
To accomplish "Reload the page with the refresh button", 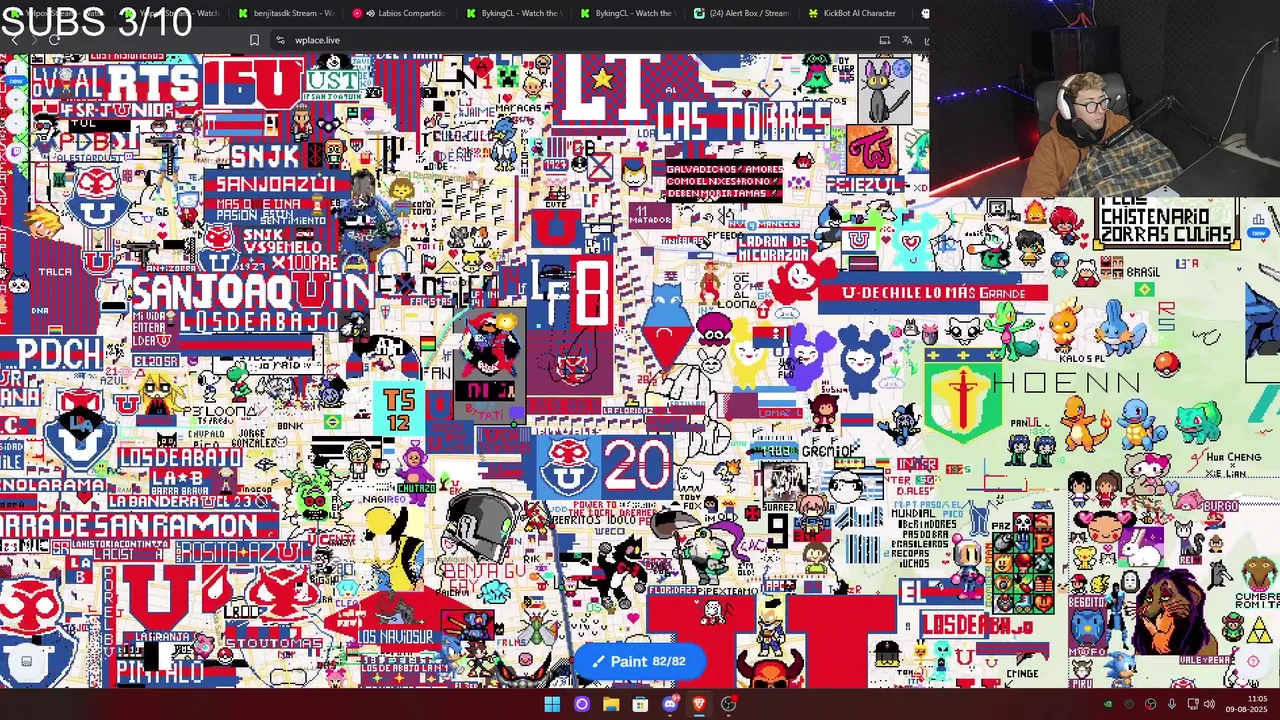I will click(54, 40).
